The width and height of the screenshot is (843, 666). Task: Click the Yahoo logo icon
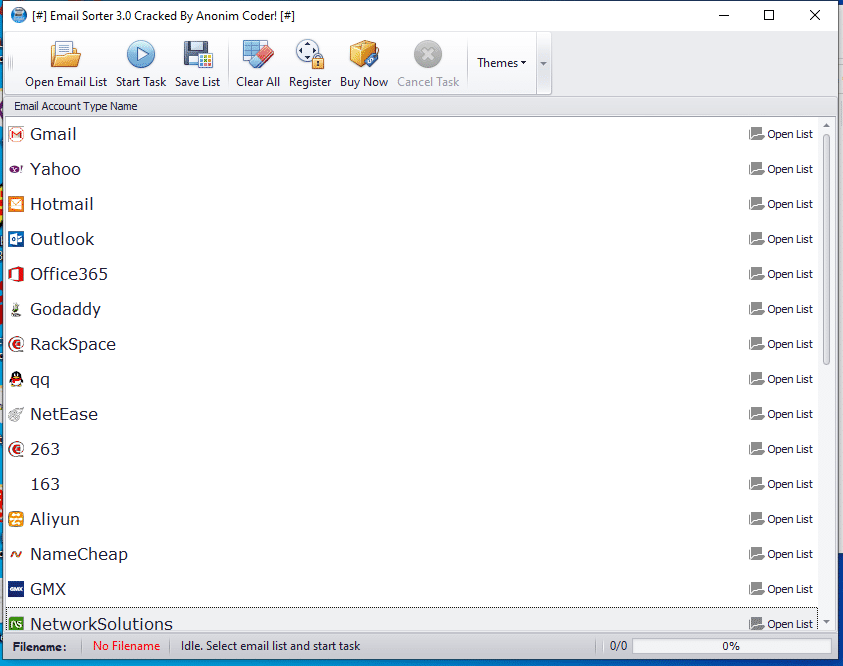tap(16, 169)
